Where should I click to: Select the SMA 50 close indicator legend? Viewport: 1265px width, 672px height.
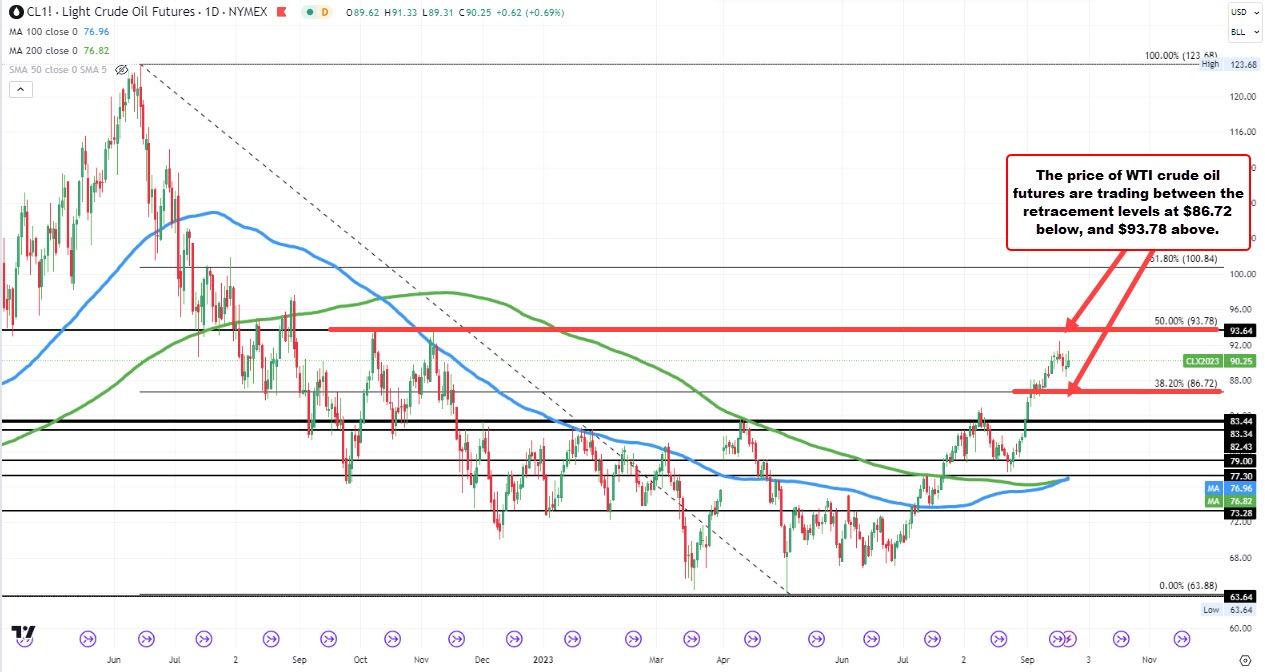[58, 70]
